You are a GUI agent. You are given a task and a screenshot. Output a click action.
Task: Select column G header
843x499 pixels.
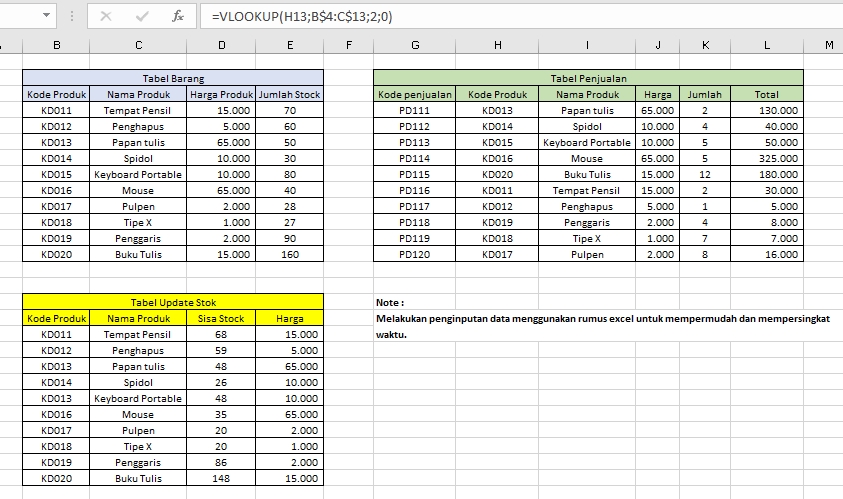pos(415,45)
